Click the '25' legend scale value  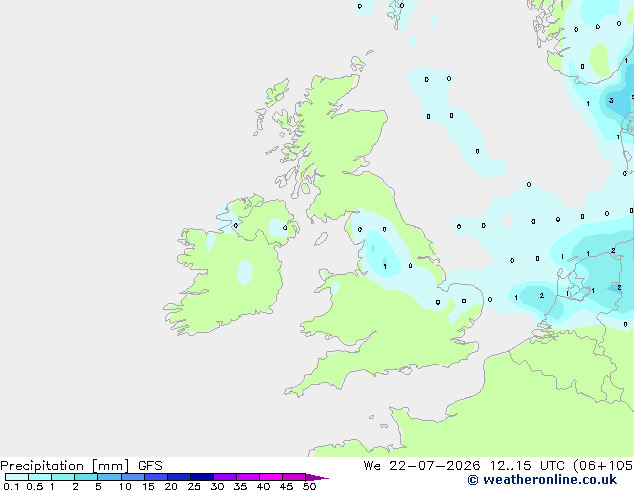(194, 486)
